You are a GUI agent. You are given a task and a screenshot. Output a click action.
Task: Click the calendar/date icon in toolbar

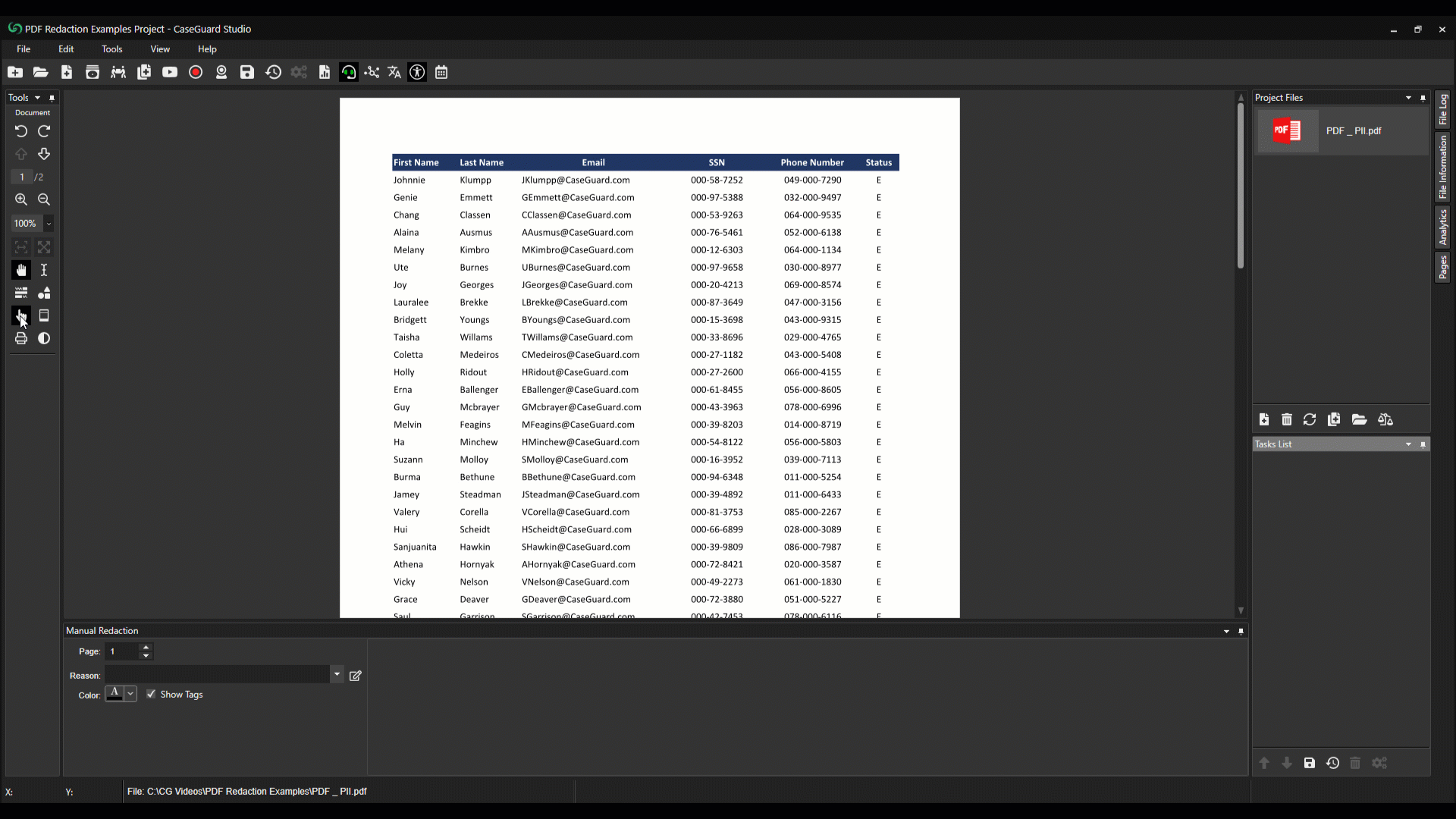pos(443,72)
